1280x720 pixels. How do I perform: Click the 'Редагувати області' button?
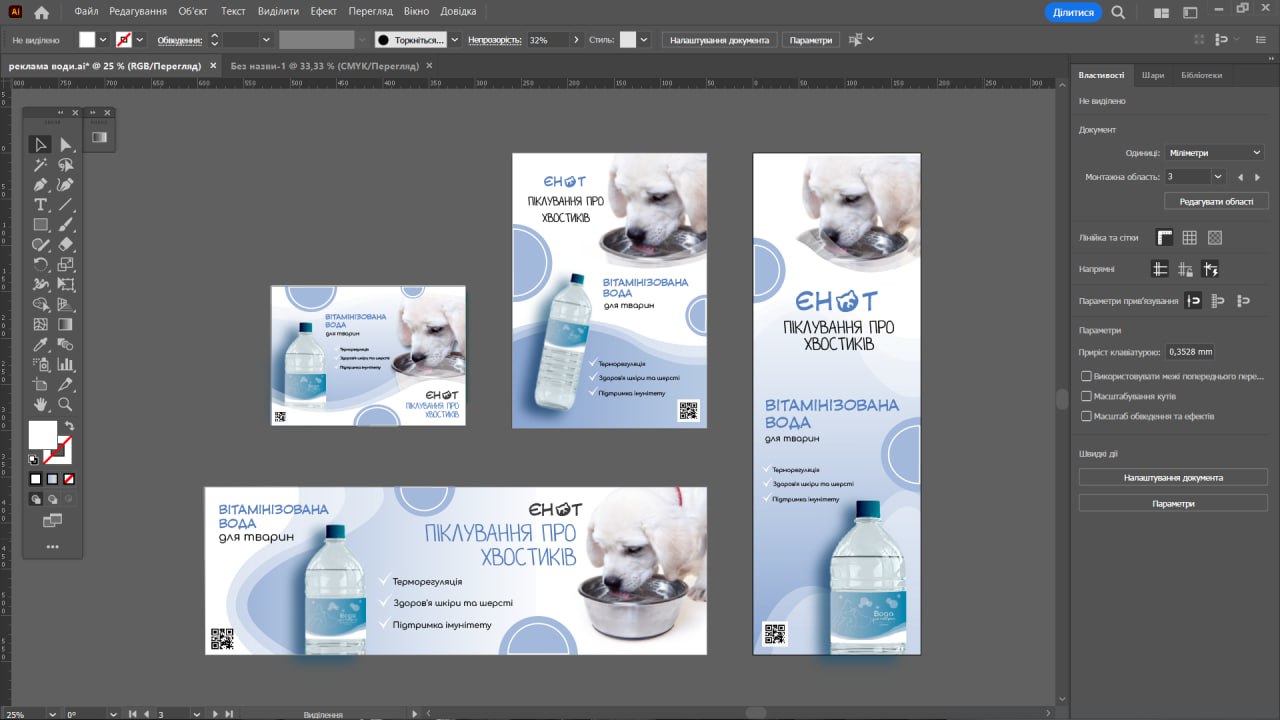pyautogui.click(x=1216, y=201)
